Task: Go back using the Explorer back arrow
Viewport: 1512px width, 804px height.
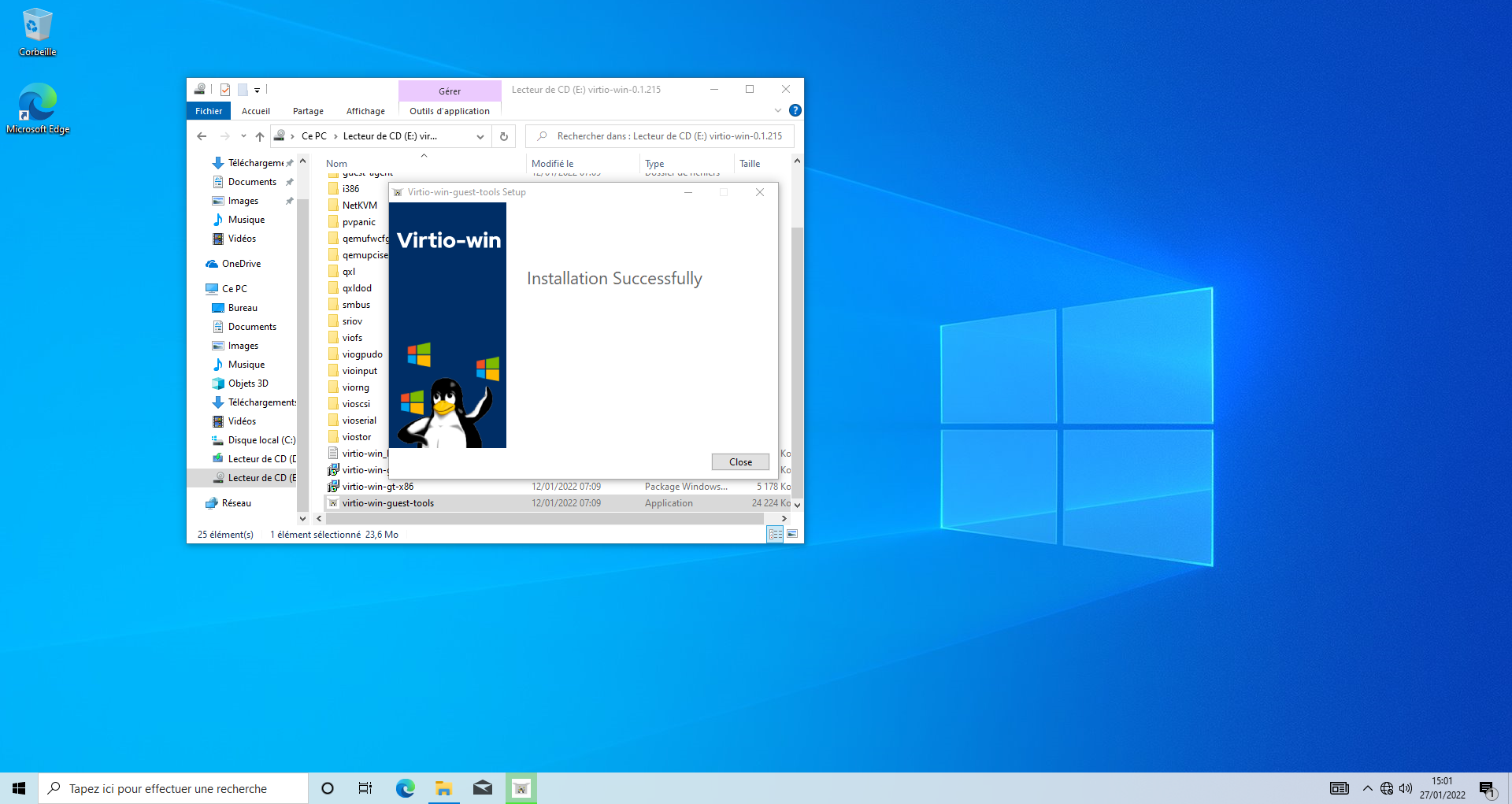Action: click(202, 136)
